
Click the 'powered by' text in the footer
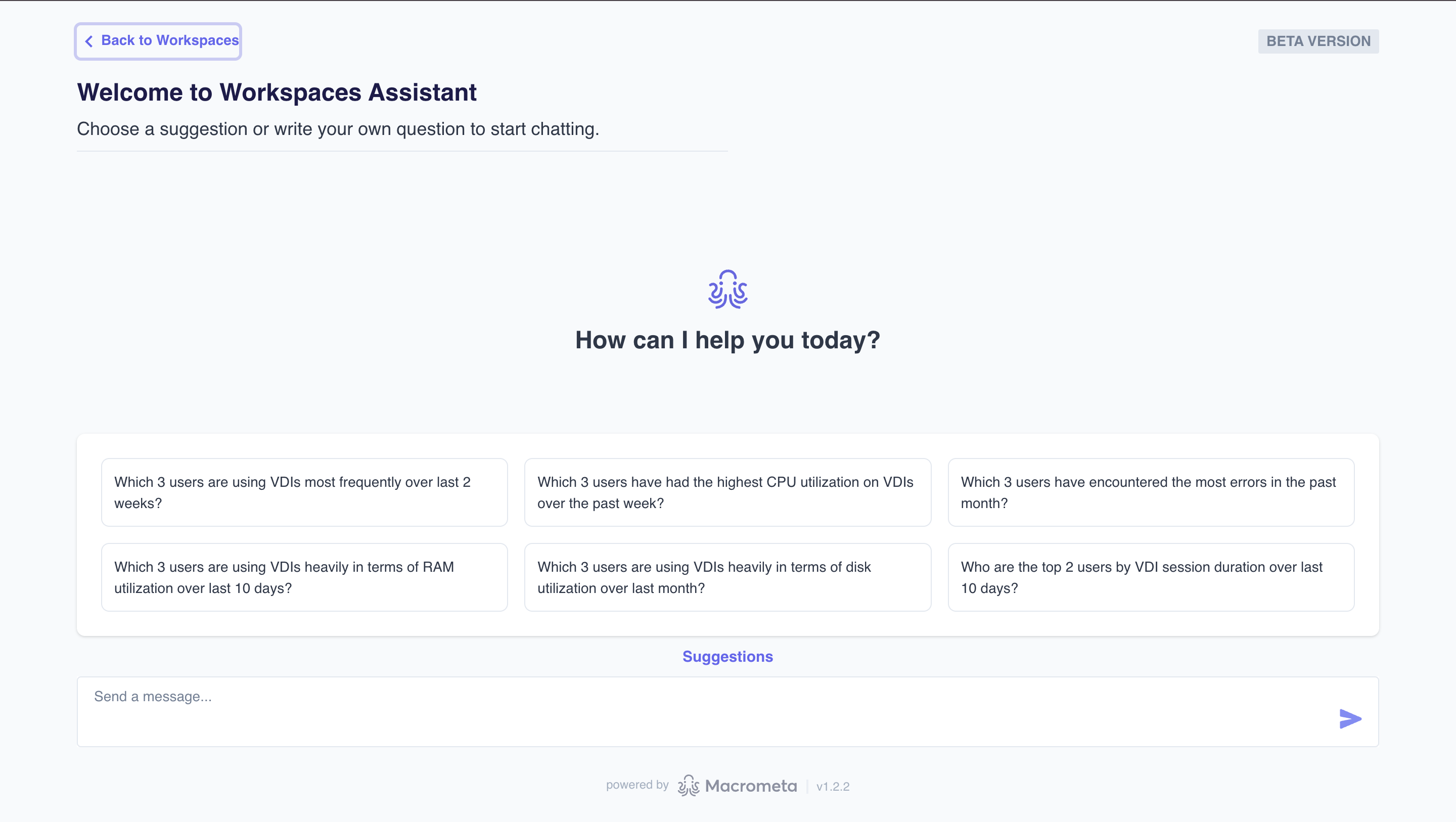638,785
